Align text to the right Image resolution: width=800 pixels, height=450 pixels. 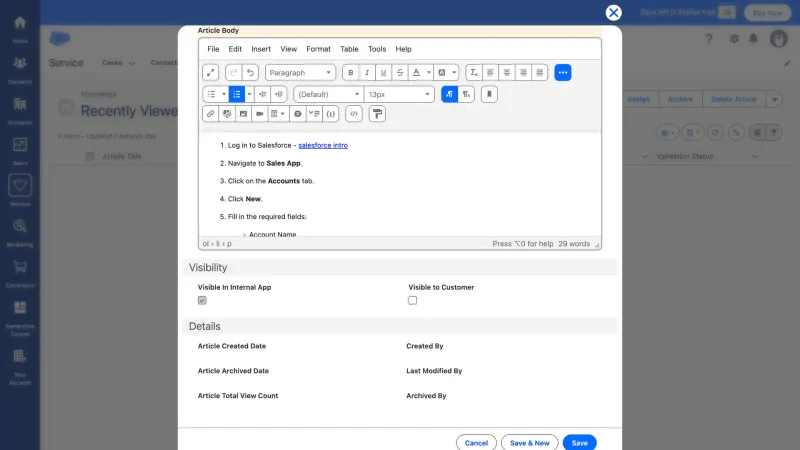[523, 72]
